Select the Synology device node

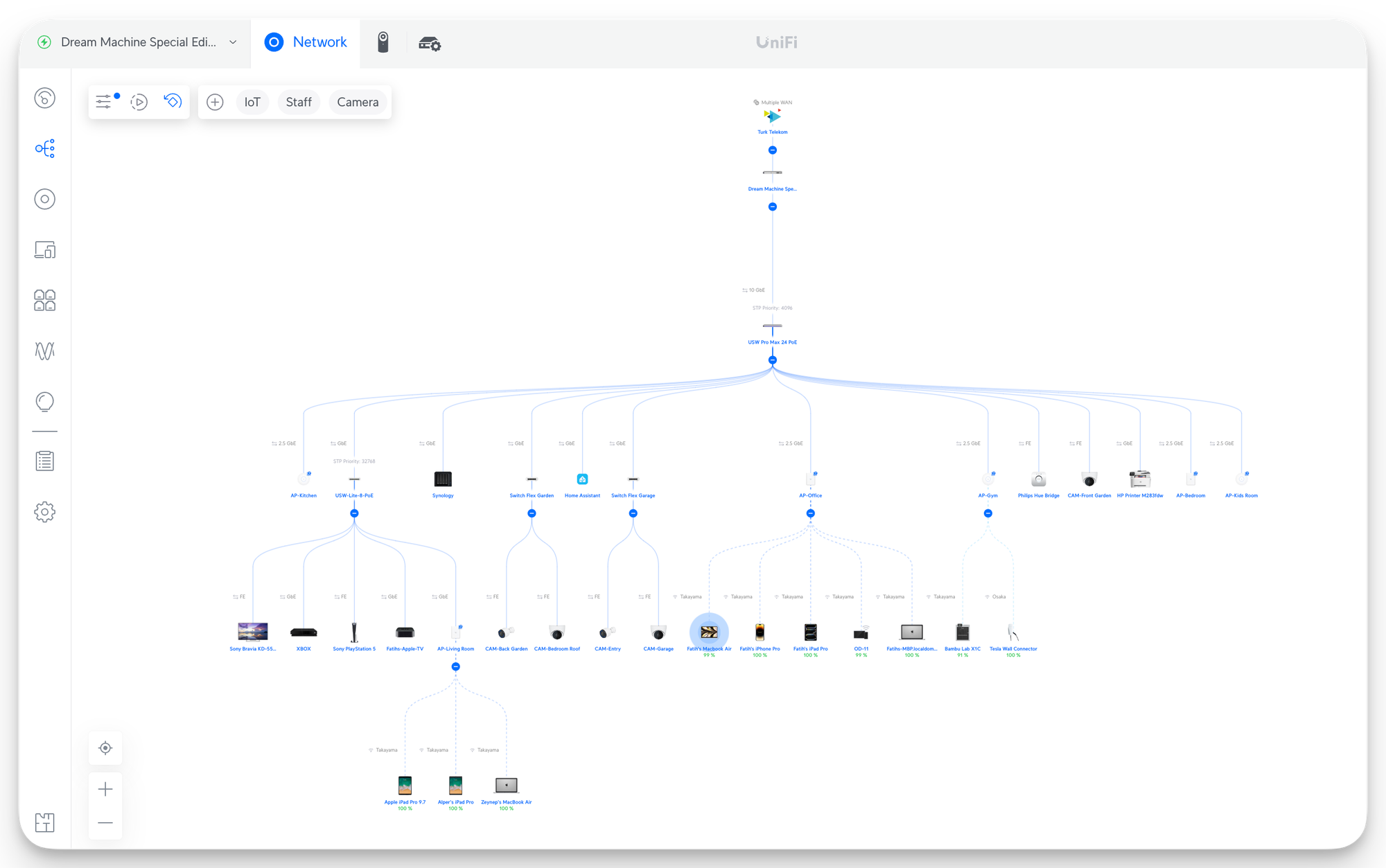pos(443,479)
